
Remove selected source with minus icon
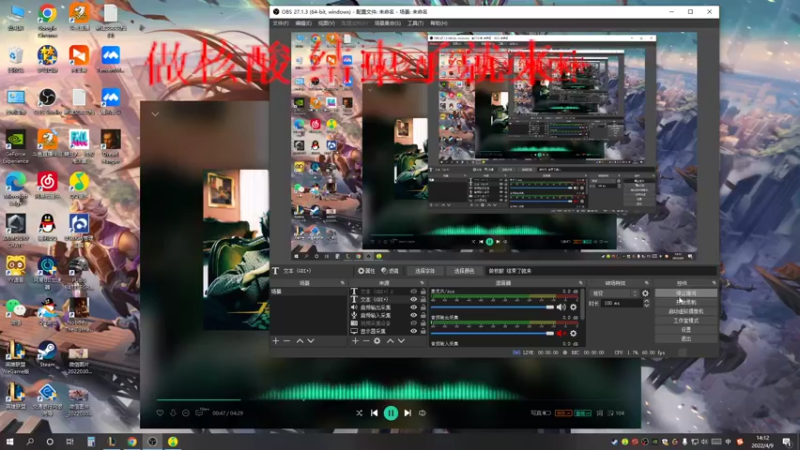(x=366, y=340)
